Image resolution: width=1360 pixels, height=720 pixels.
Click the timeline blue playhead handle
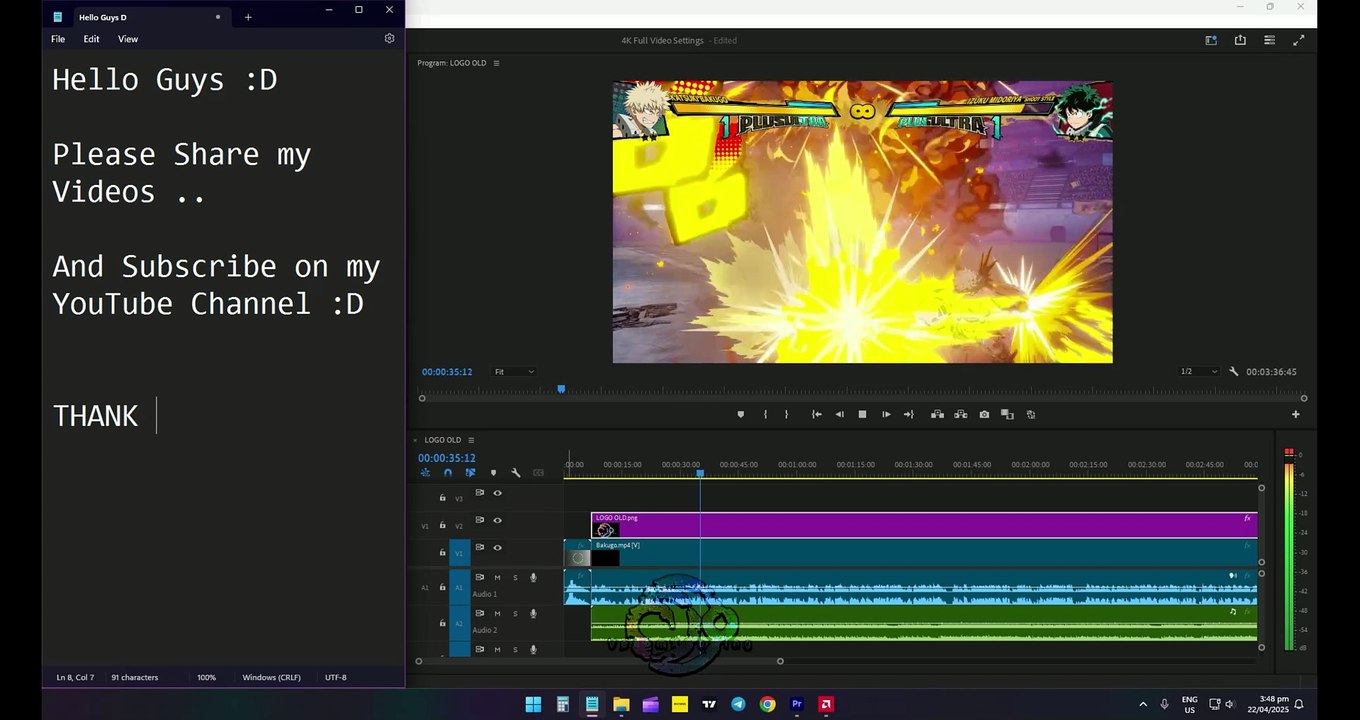pos(700,473)
